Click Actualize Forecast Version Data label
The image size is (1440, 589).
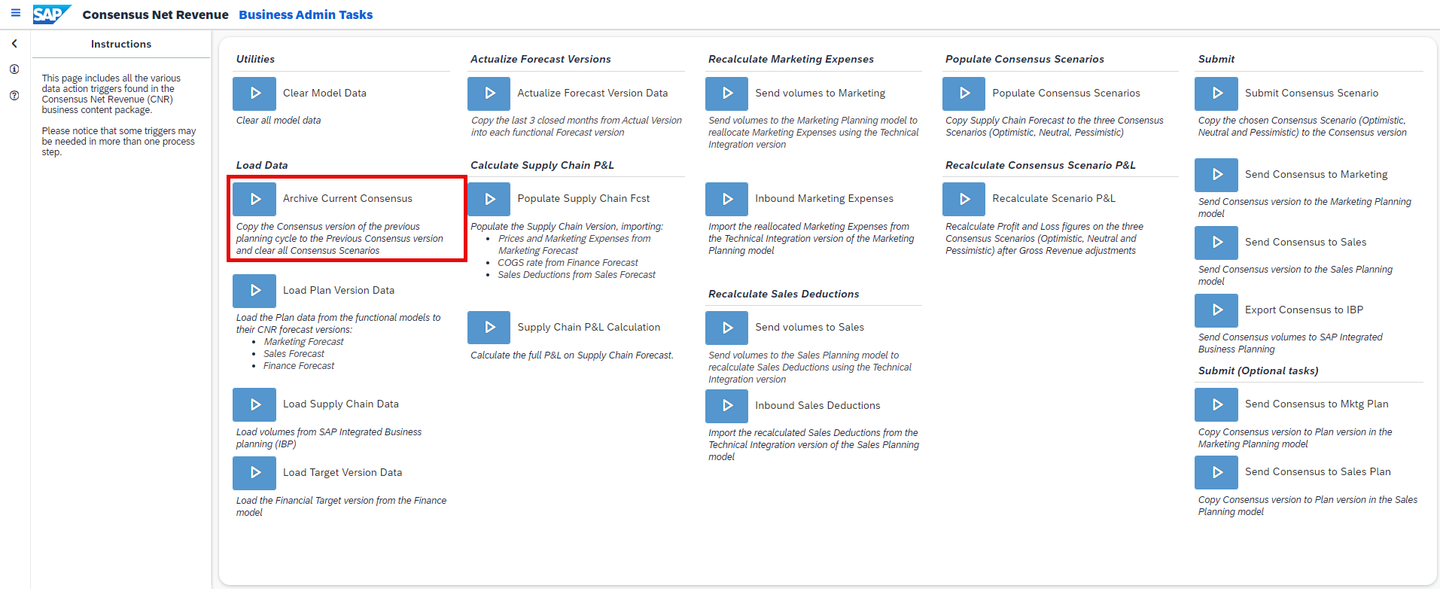[593, 93]
